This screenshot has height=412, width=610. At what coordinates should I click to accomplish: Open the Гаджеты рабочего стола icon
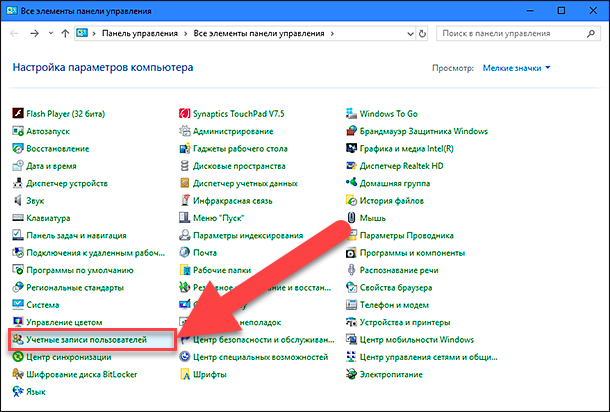pos(184,149)
